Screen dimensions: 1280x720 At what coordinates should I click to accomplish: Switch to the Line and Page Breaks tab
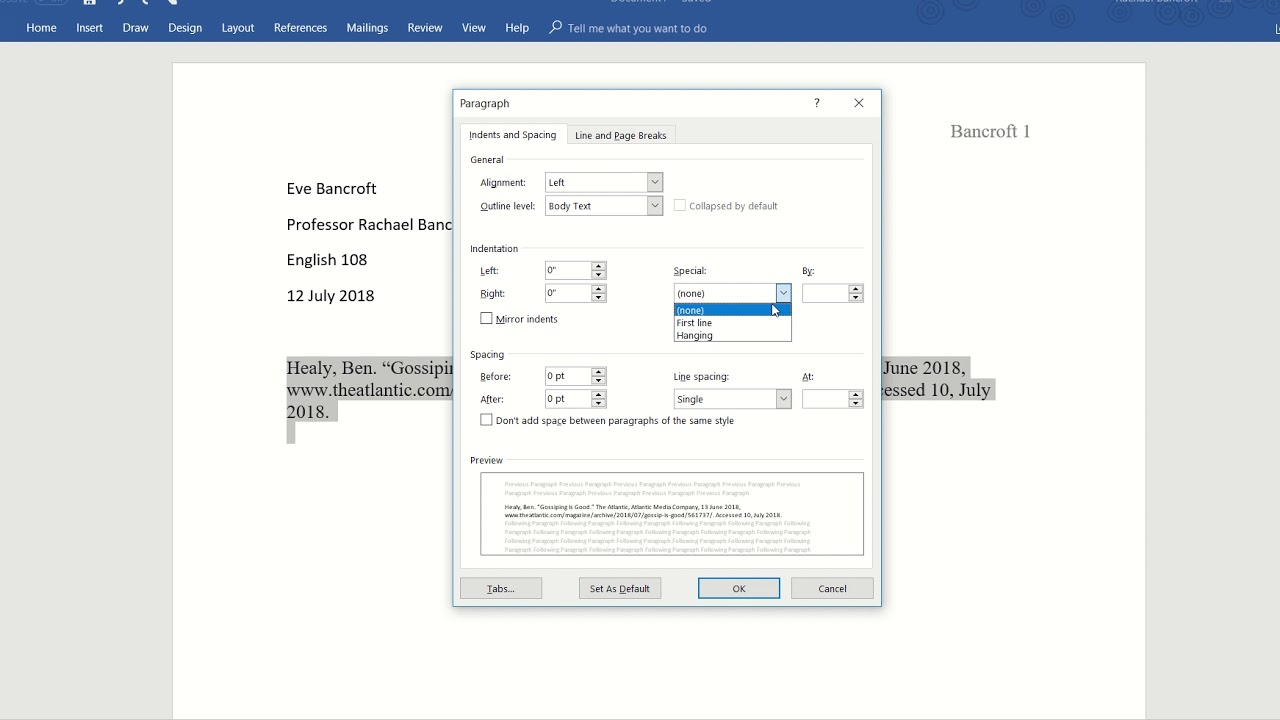tap(621, 135)
